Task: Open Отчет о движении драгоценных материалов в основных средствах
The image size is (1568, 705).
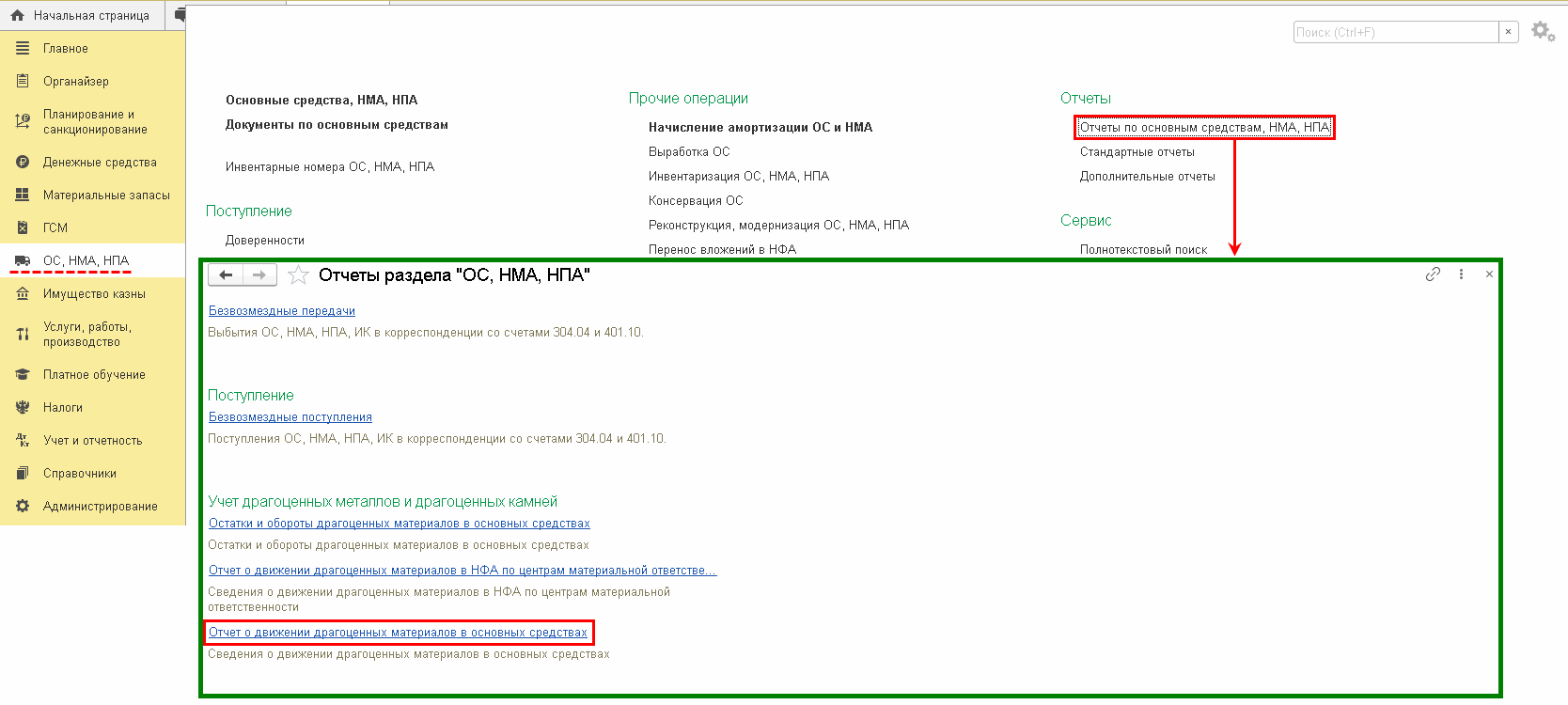Action: click(398, 632)
